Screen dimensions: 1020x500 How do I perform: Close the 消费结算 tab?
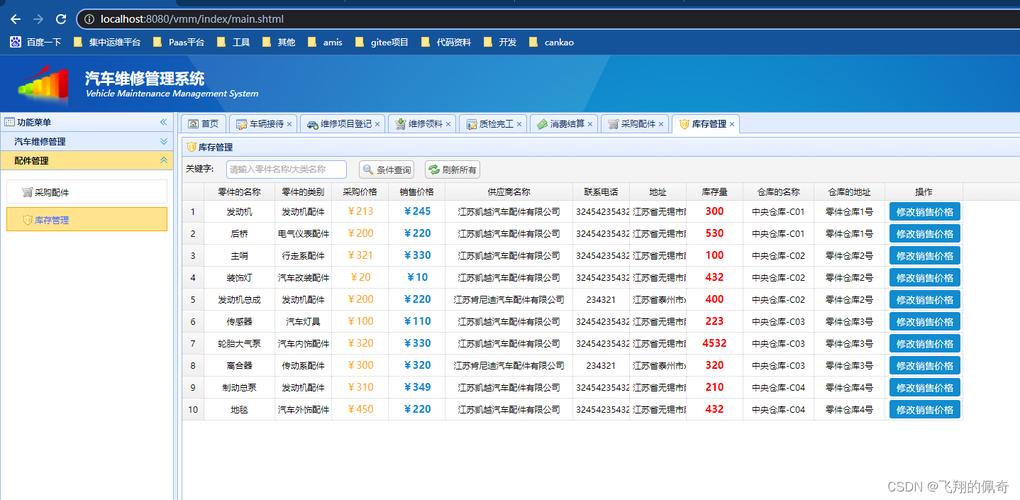pos(590,124)
